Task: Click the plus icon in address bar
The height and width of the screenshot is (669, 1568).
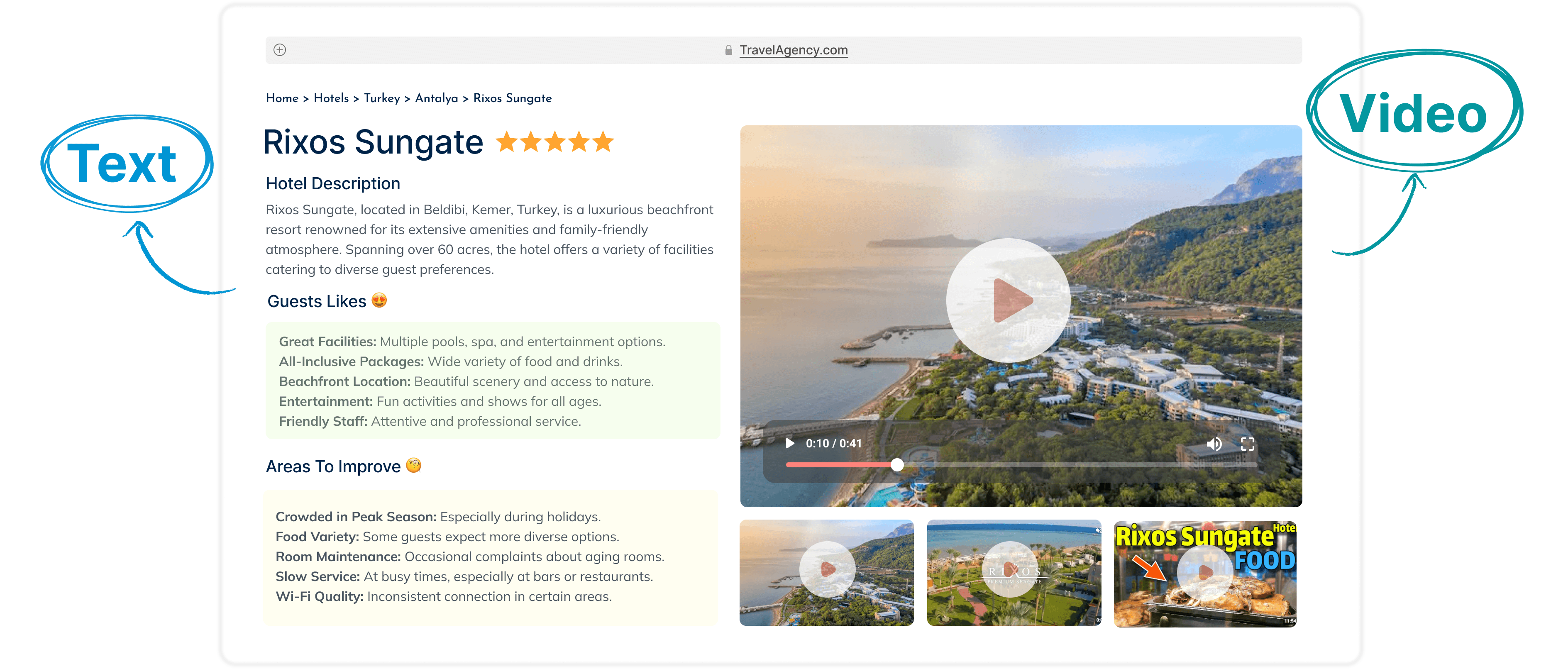Action: [x=279, y=50]
